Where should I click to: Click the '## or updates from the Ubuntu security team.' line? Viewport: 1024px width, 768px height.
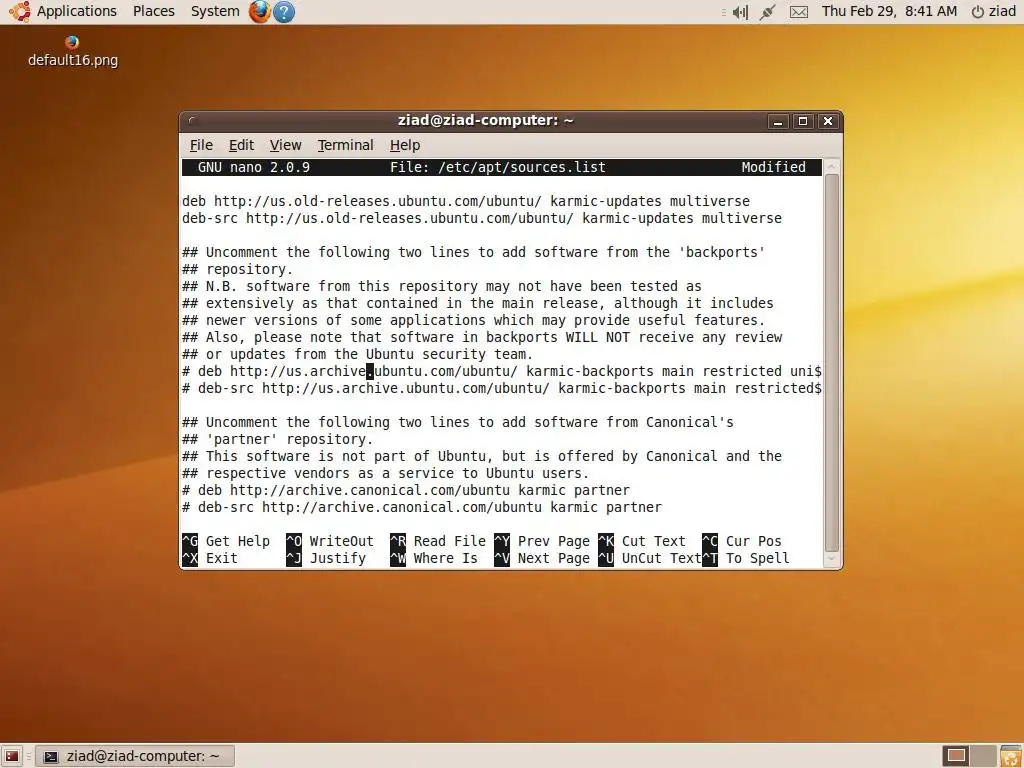point(358,354)
